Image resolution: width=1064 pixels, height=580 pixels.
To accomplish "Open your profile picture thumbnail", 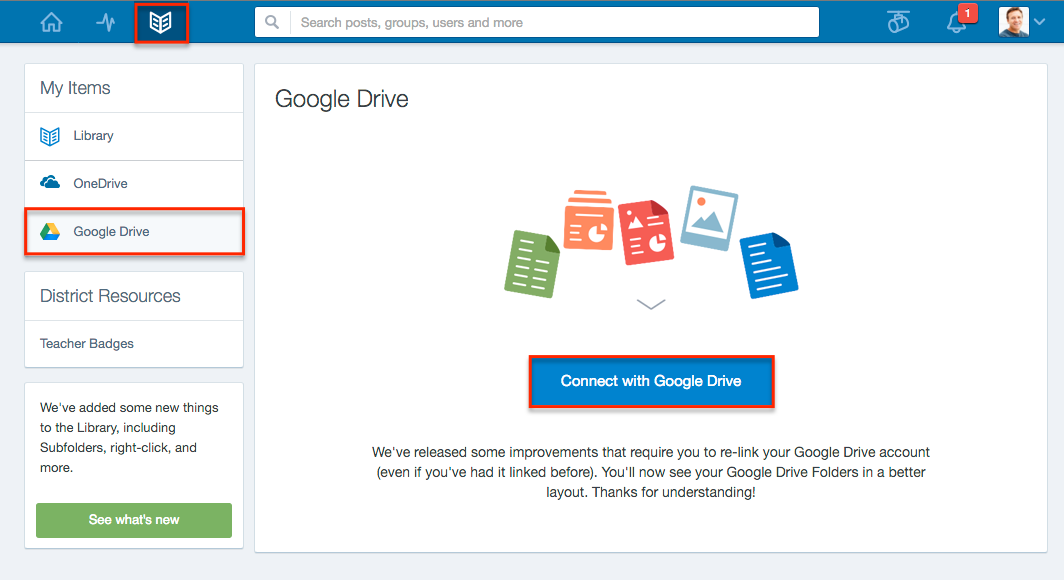I will click(x=1013, y=21).
